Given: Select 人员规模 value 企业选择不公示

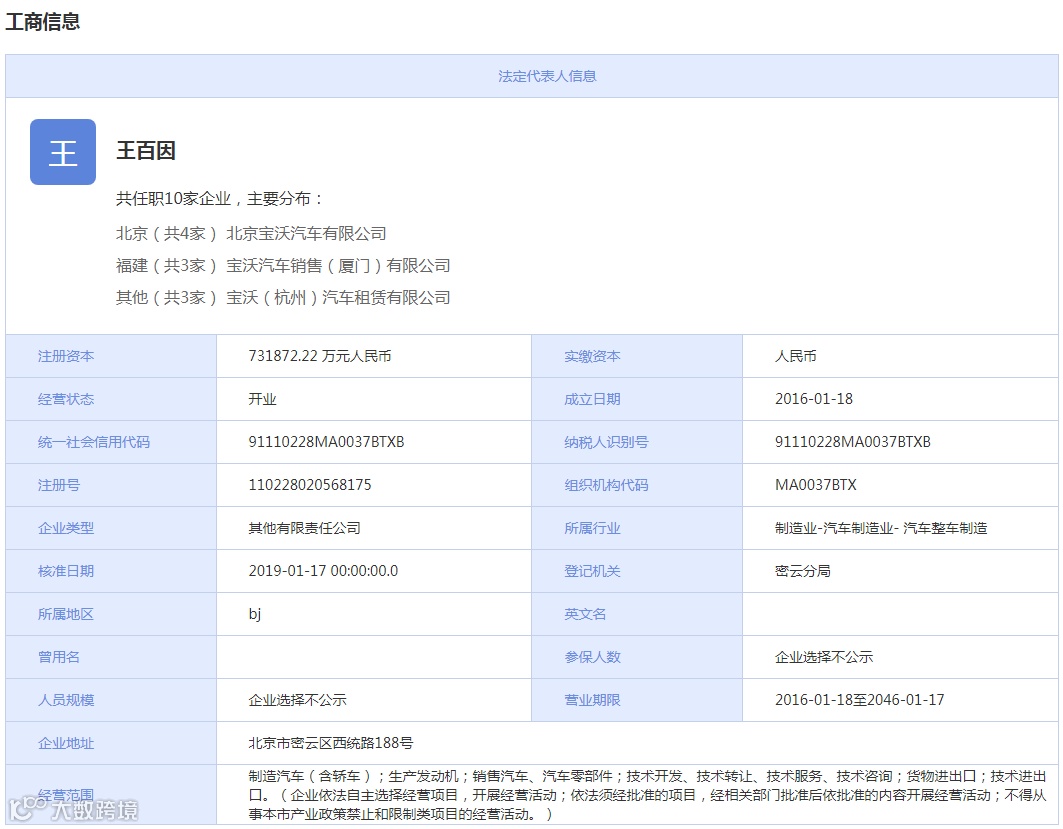Looking at the screenshot, I should 297,700.
